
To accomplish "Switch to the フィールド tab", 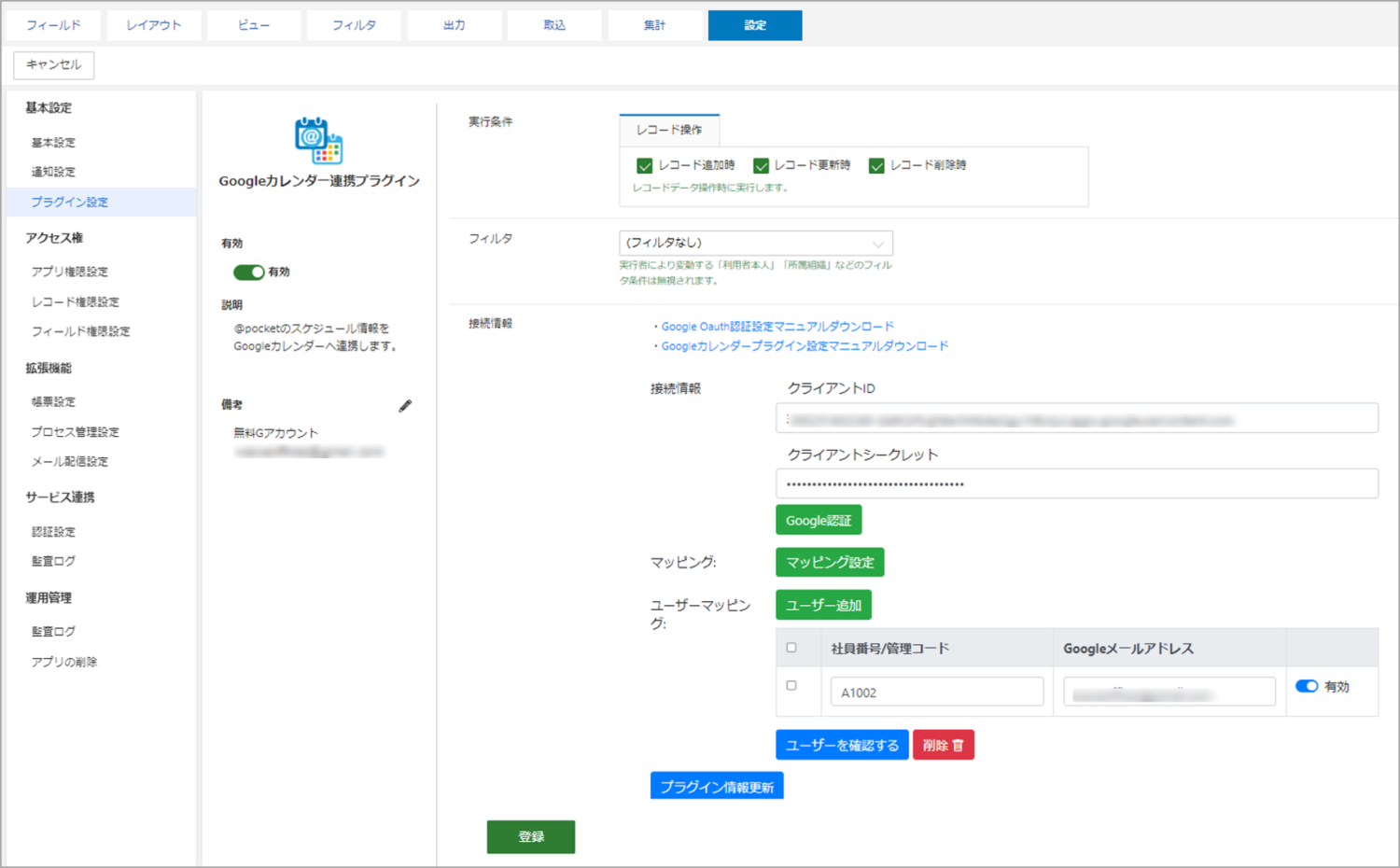I will [53, 25].
